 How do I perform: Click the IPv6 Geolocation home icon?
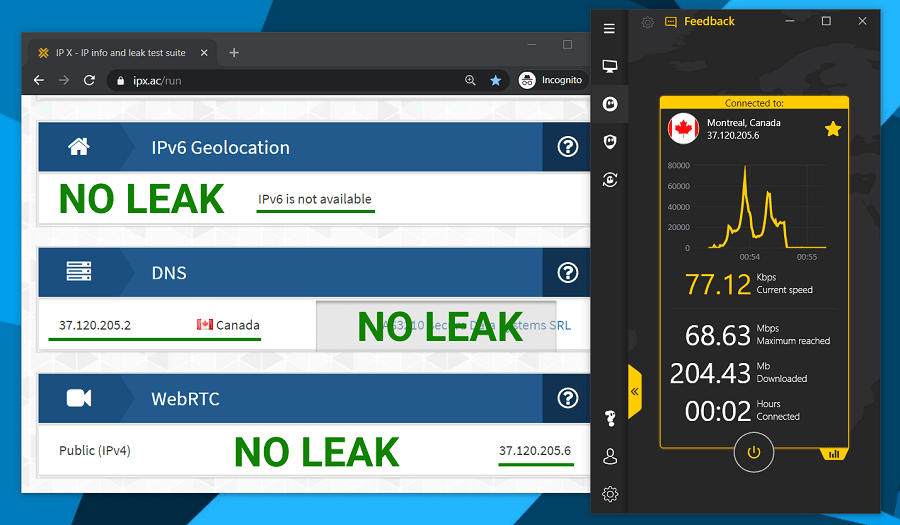click(x=79, y=147)
